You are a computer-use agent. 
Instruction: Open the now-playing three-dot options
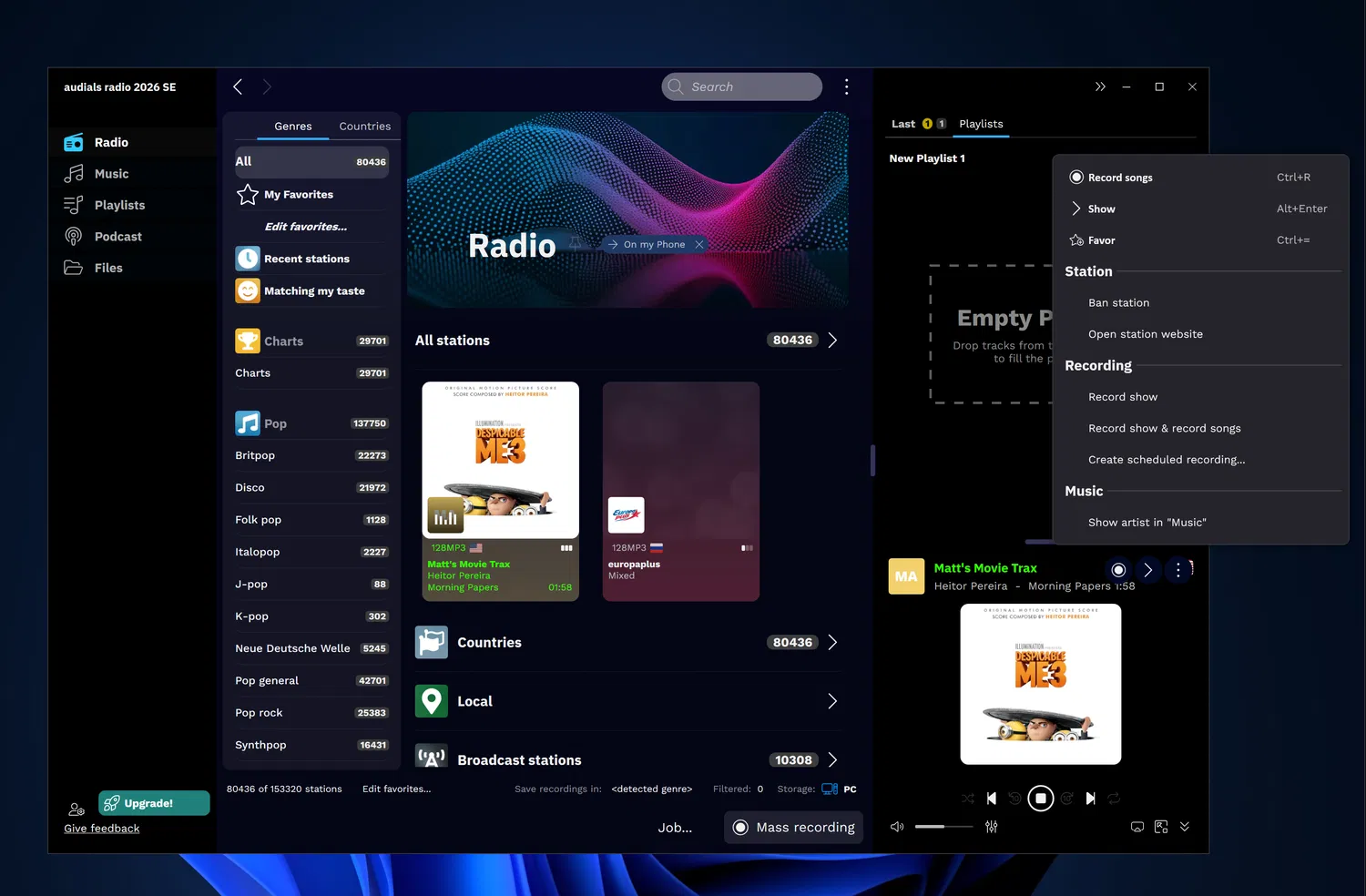(x=1178, y=570)
